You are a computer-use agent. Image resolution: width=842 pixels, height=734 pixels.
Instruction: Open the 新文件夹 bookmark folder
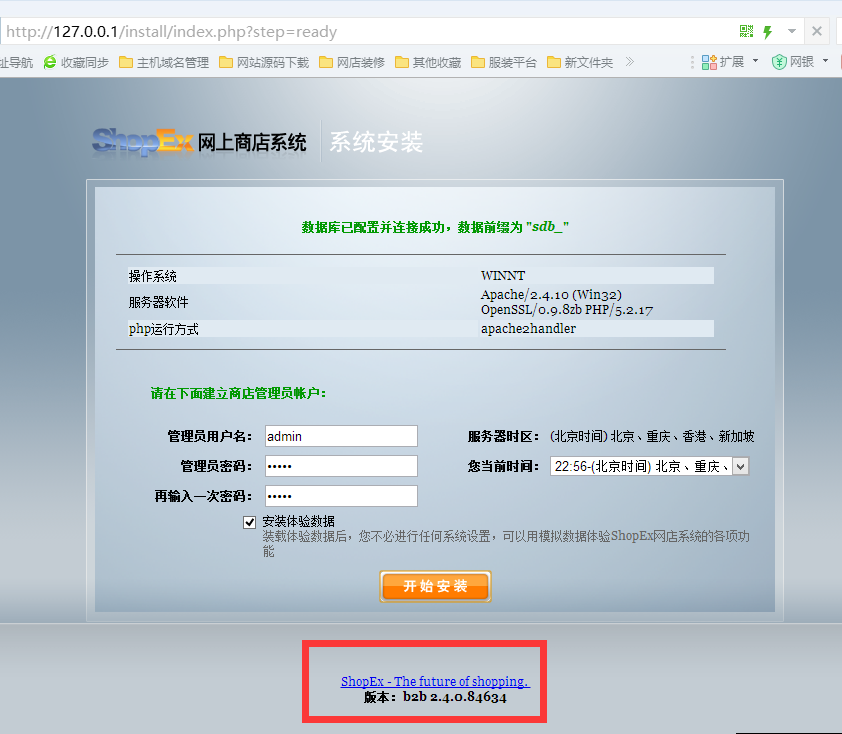point(580,62)
